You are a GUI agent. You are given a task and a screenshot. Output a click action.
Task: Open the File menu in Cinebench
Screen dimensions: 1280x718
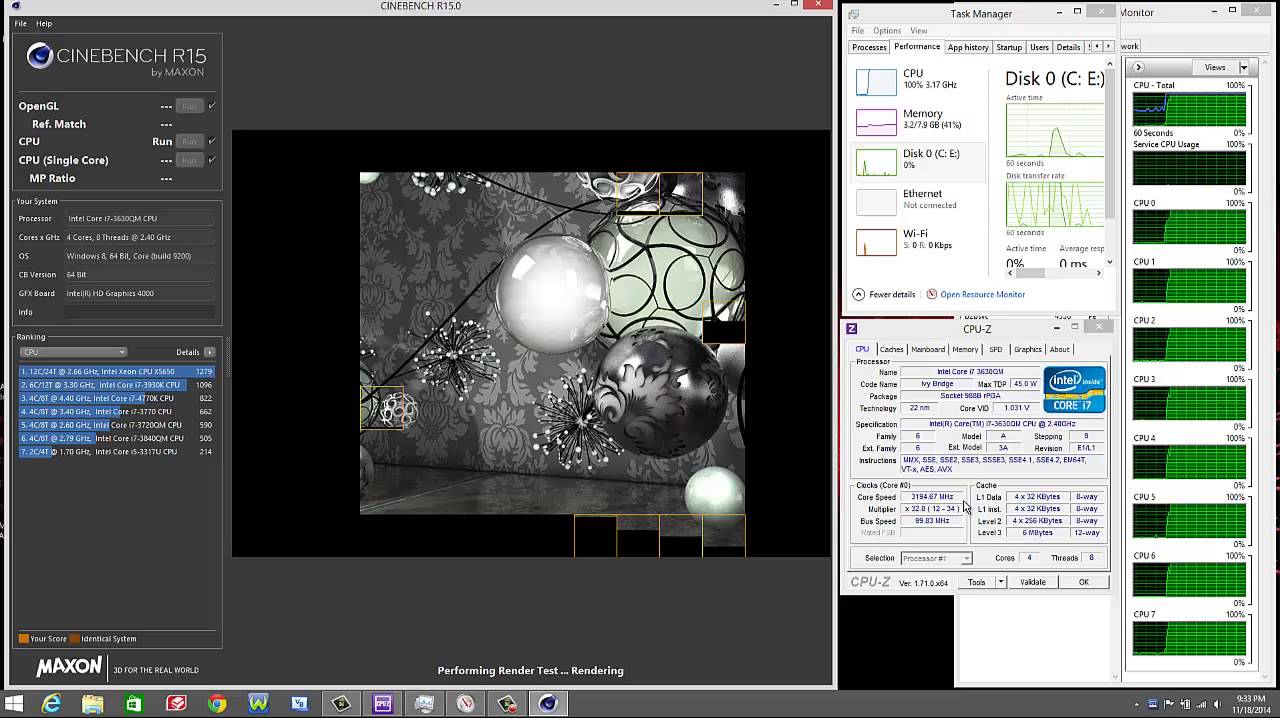pyautogui.click(x=20, y=23)
